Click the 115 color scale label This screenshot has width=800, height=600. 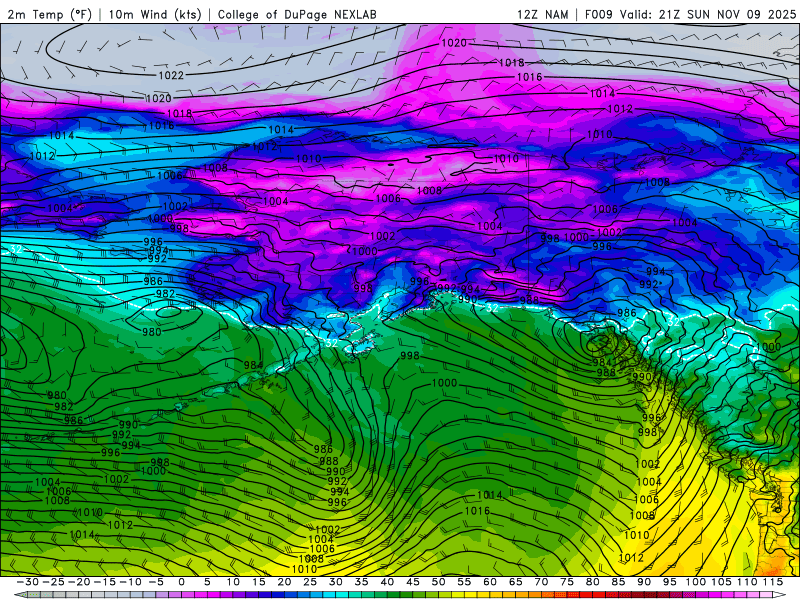tap(773, 582)
